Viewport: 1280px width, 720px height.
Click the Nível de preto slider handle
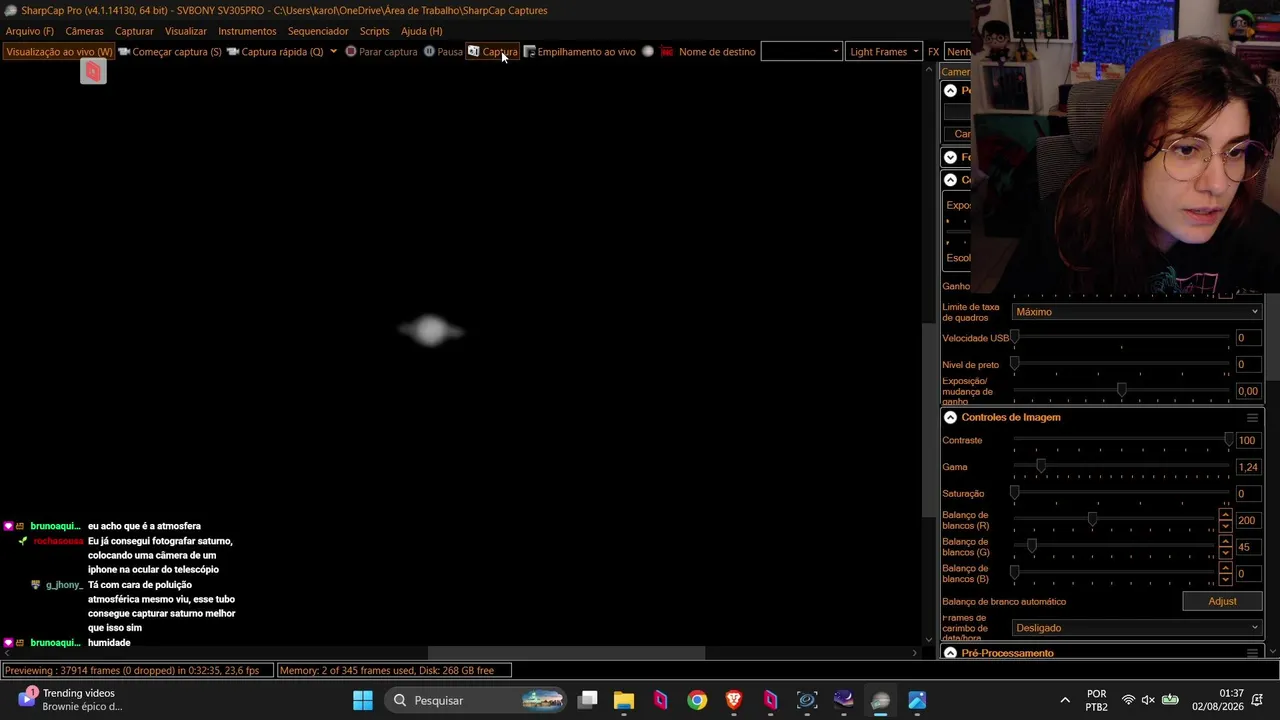point(1015,364)
